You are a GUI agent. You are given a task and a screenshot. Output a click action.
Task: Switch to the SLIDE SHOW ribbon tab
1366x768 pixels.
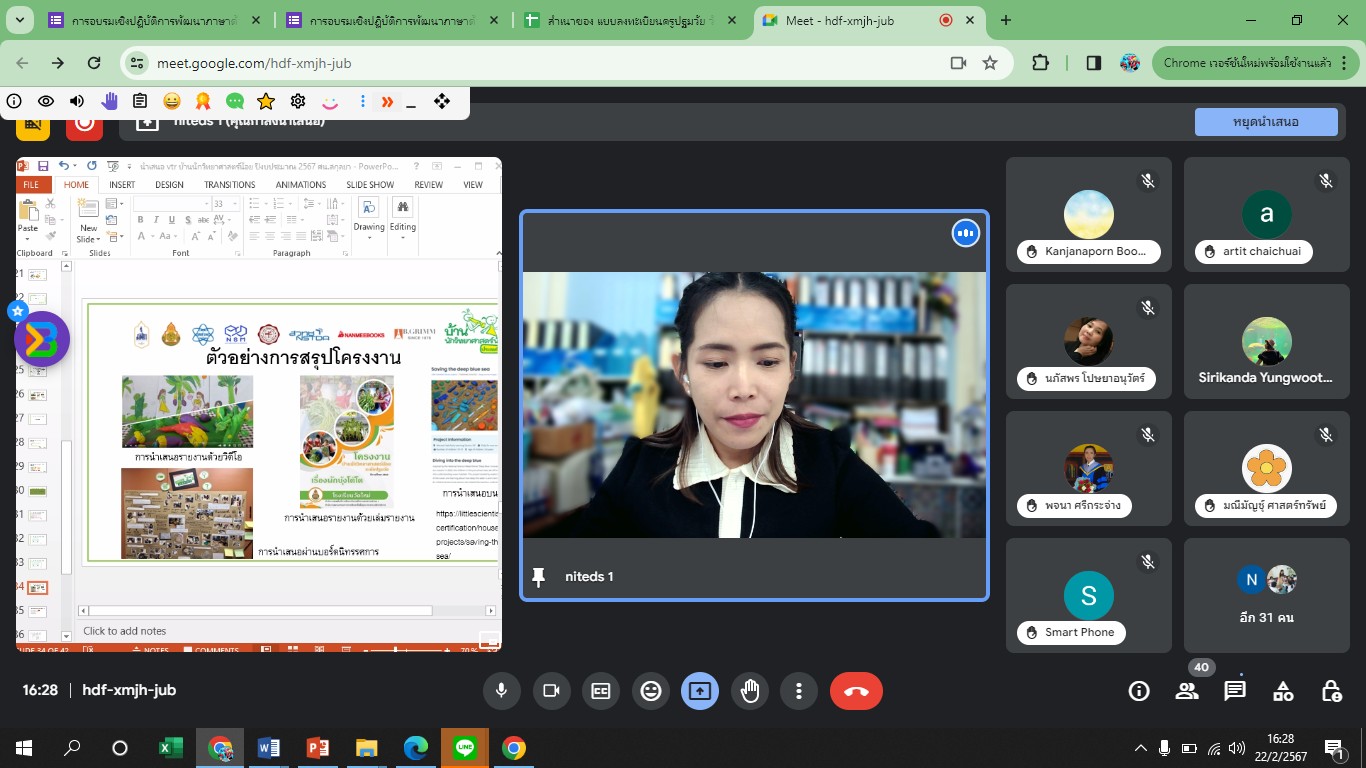370,185
